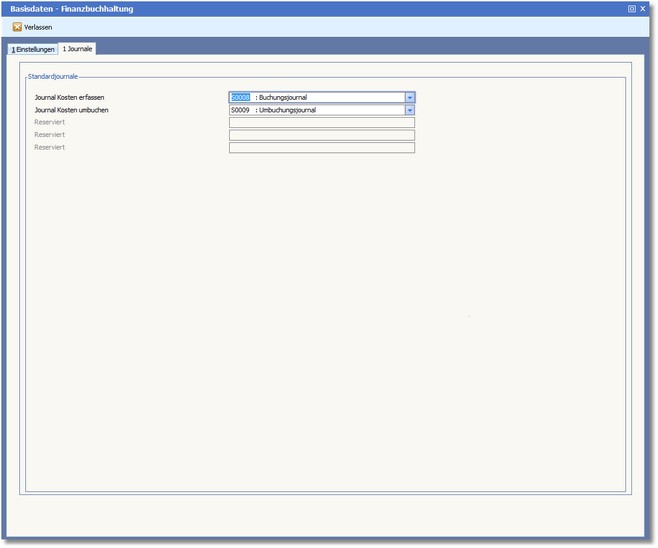Viewport: 658px width, 548px height.
Task: Click the first greyed-out Reserviert label
Action: (x=50, y=123)
